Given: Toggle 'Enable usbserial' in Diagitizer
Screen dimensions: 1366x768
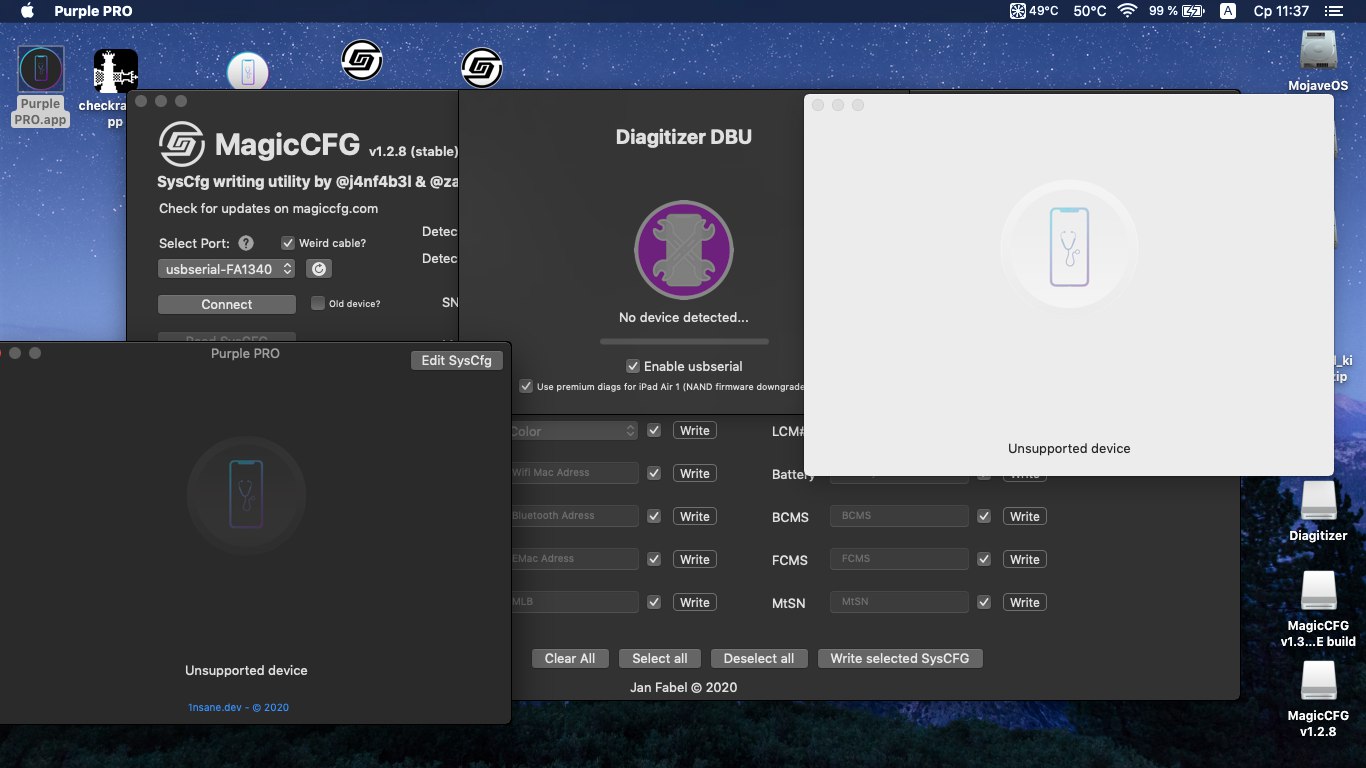Looking at the screenshot, I should point(632,366).
